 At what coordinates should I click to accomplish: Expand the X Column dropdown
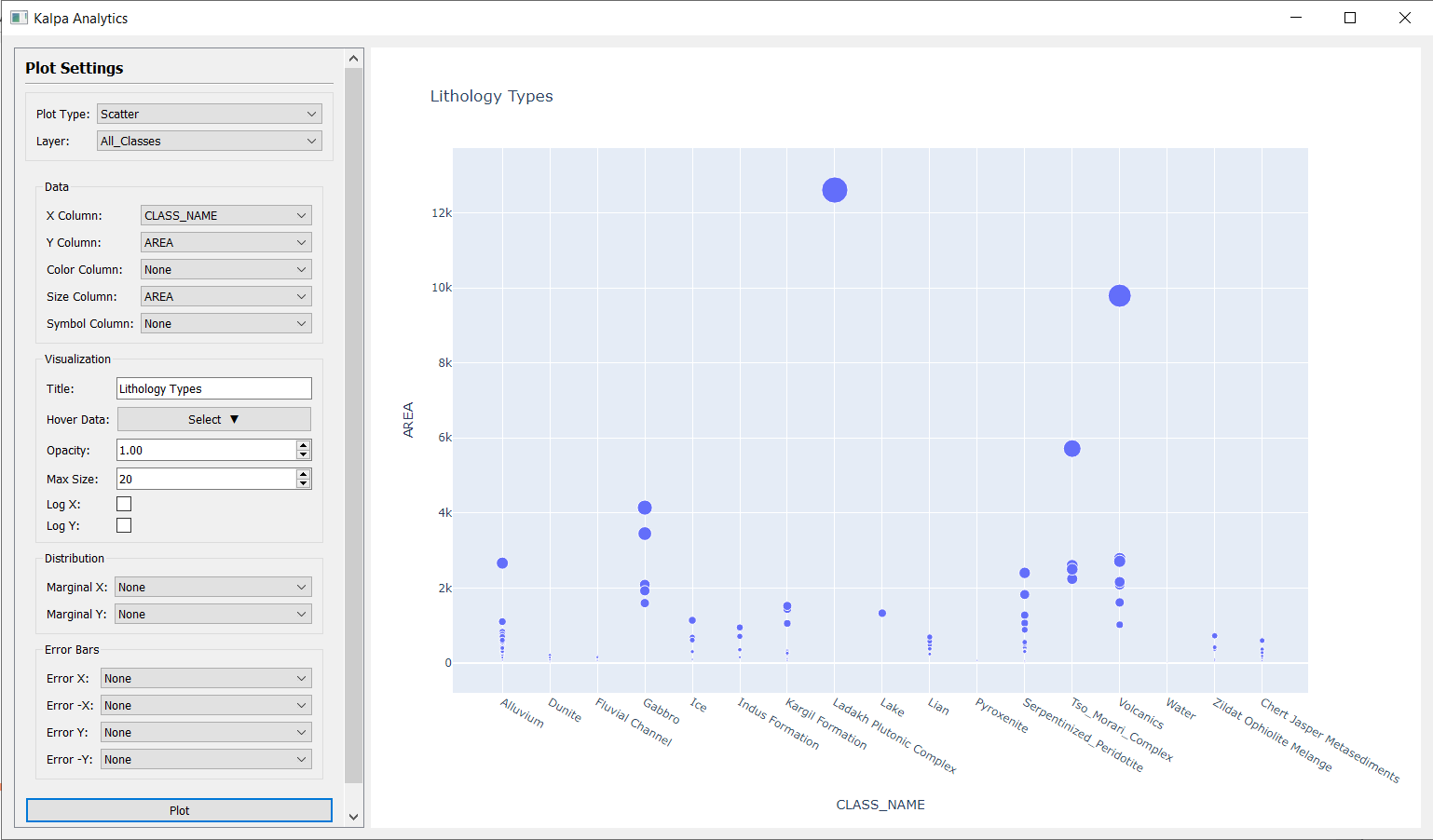225,215
